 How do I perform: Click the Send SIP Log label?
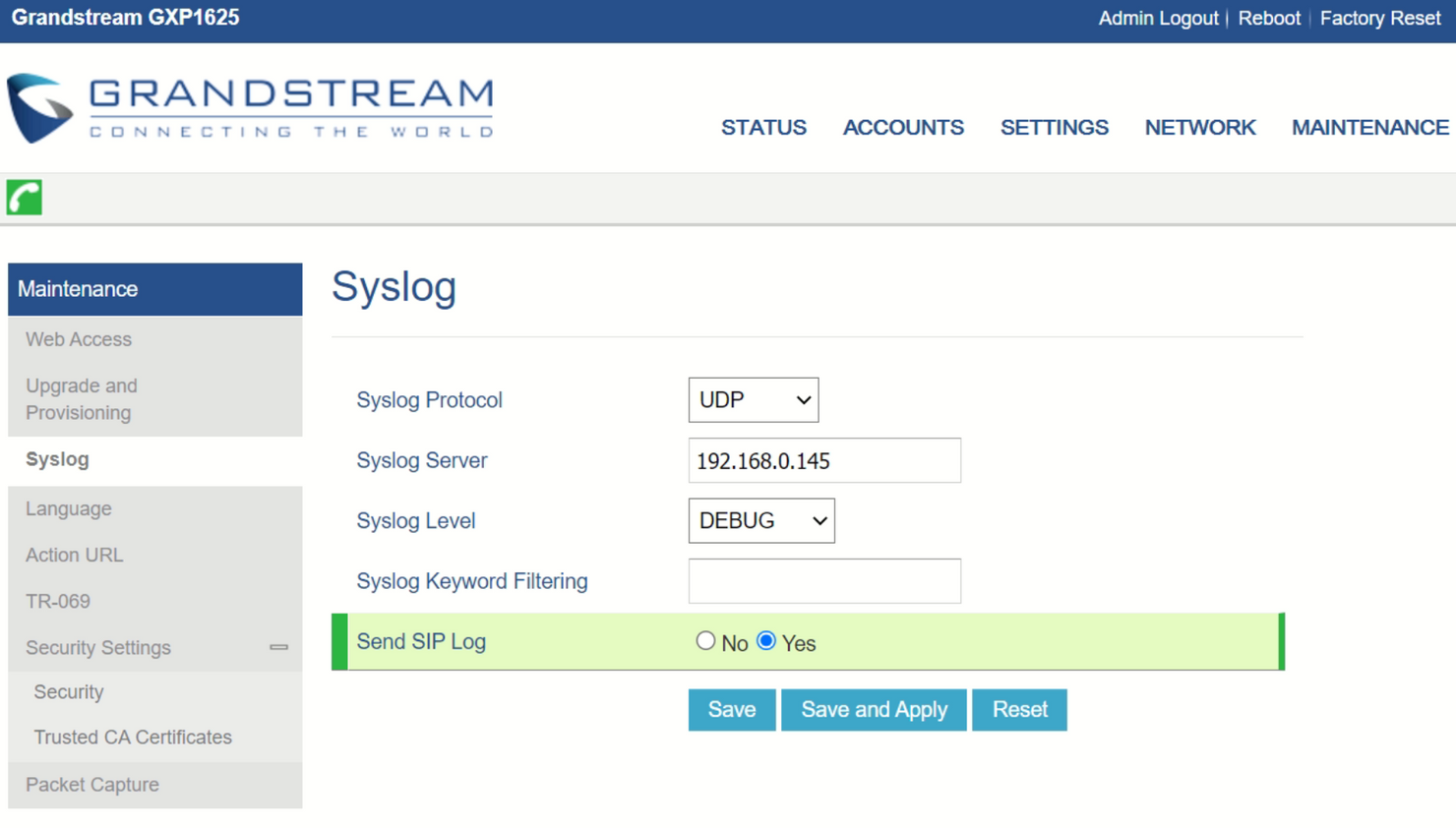[421, 641]
